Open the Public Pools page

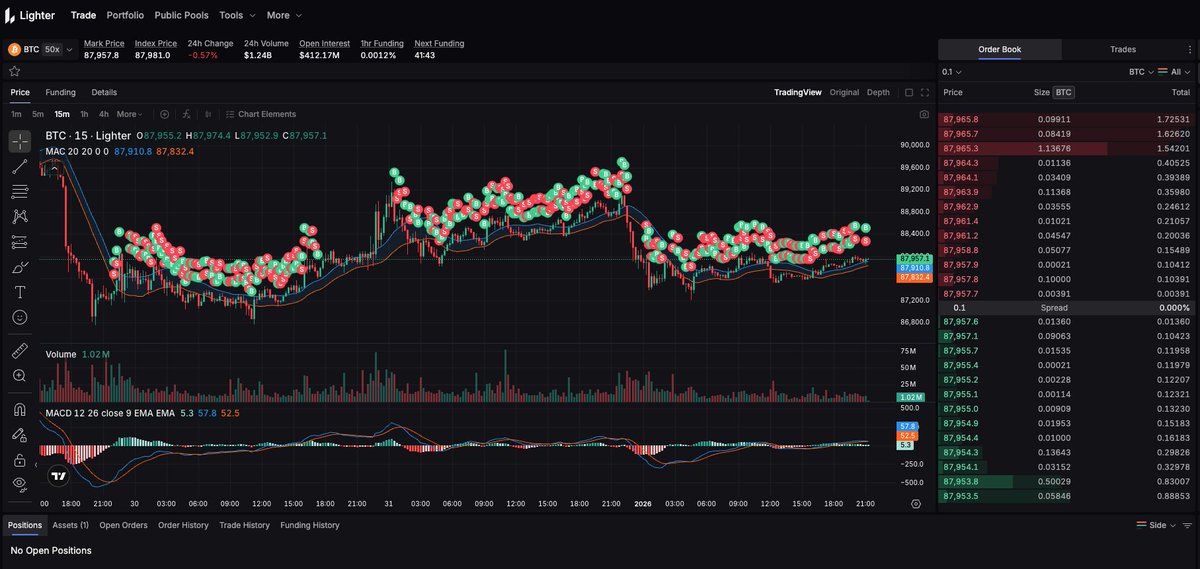pyautogui.click(x=182, y=15)
